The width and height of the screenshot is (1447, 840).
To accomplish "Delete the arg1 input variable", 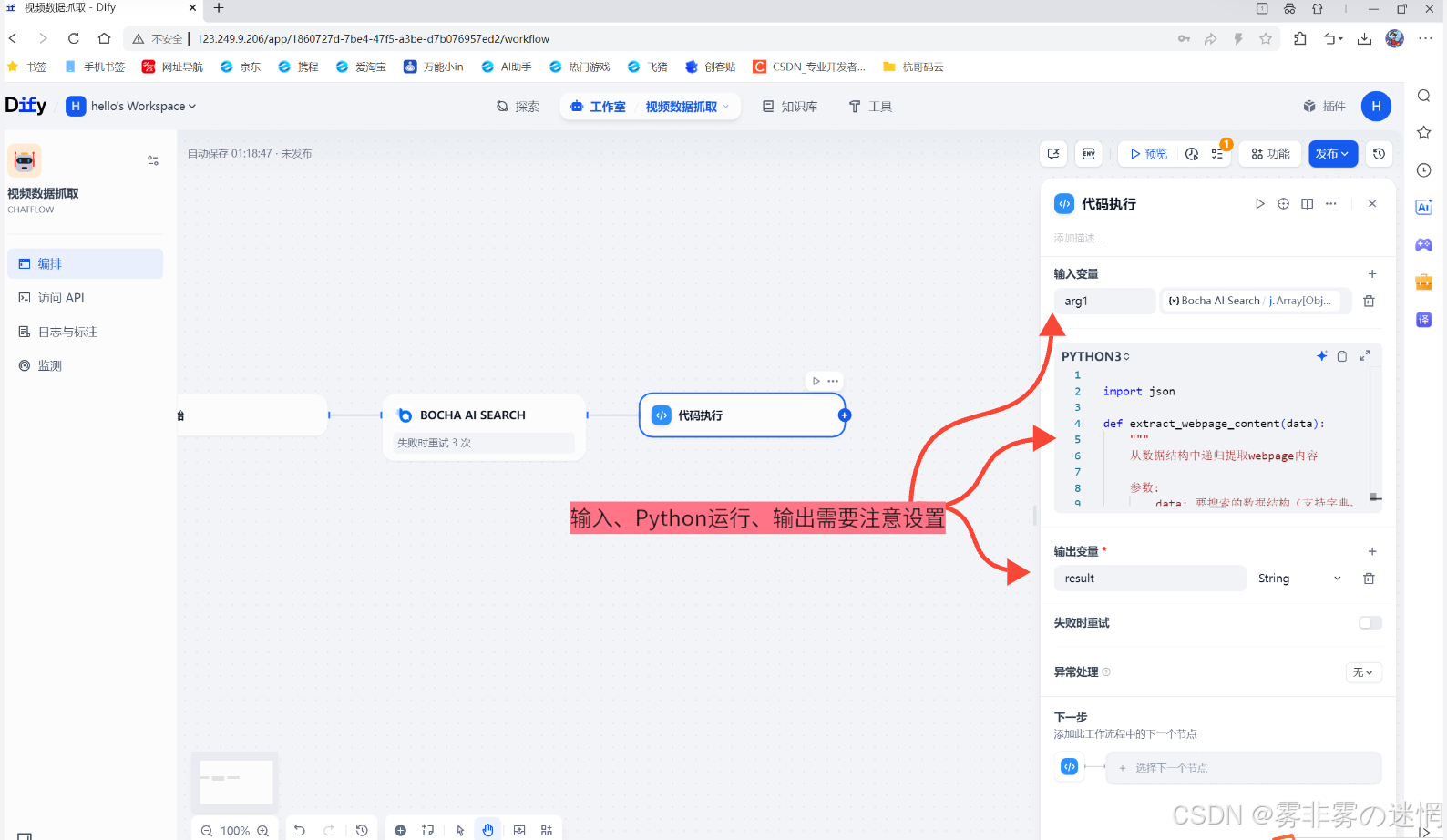I will (1369, 301).
